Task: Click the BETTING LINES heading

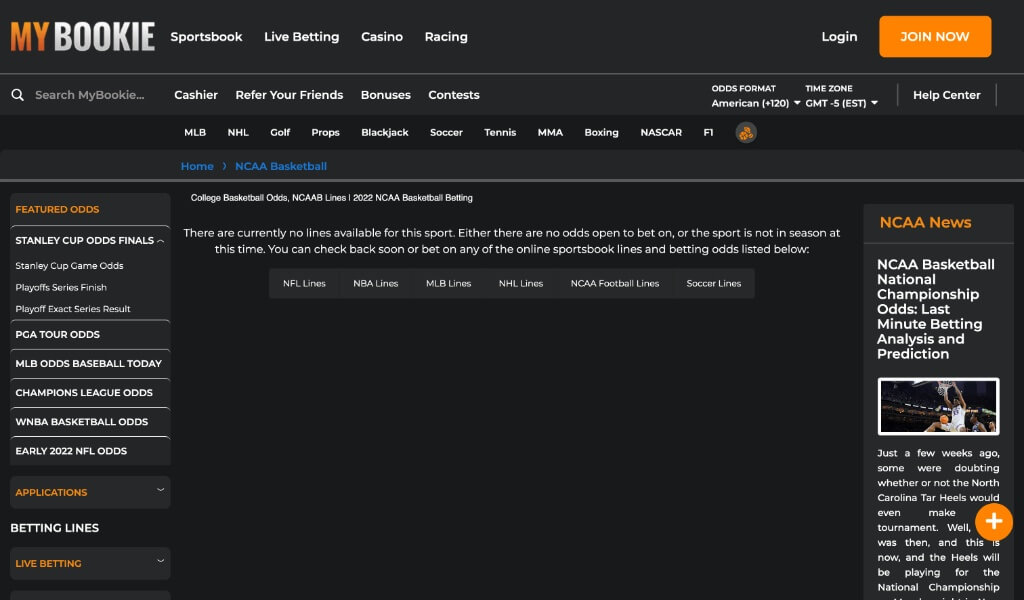Action: (x=55, y=528)
